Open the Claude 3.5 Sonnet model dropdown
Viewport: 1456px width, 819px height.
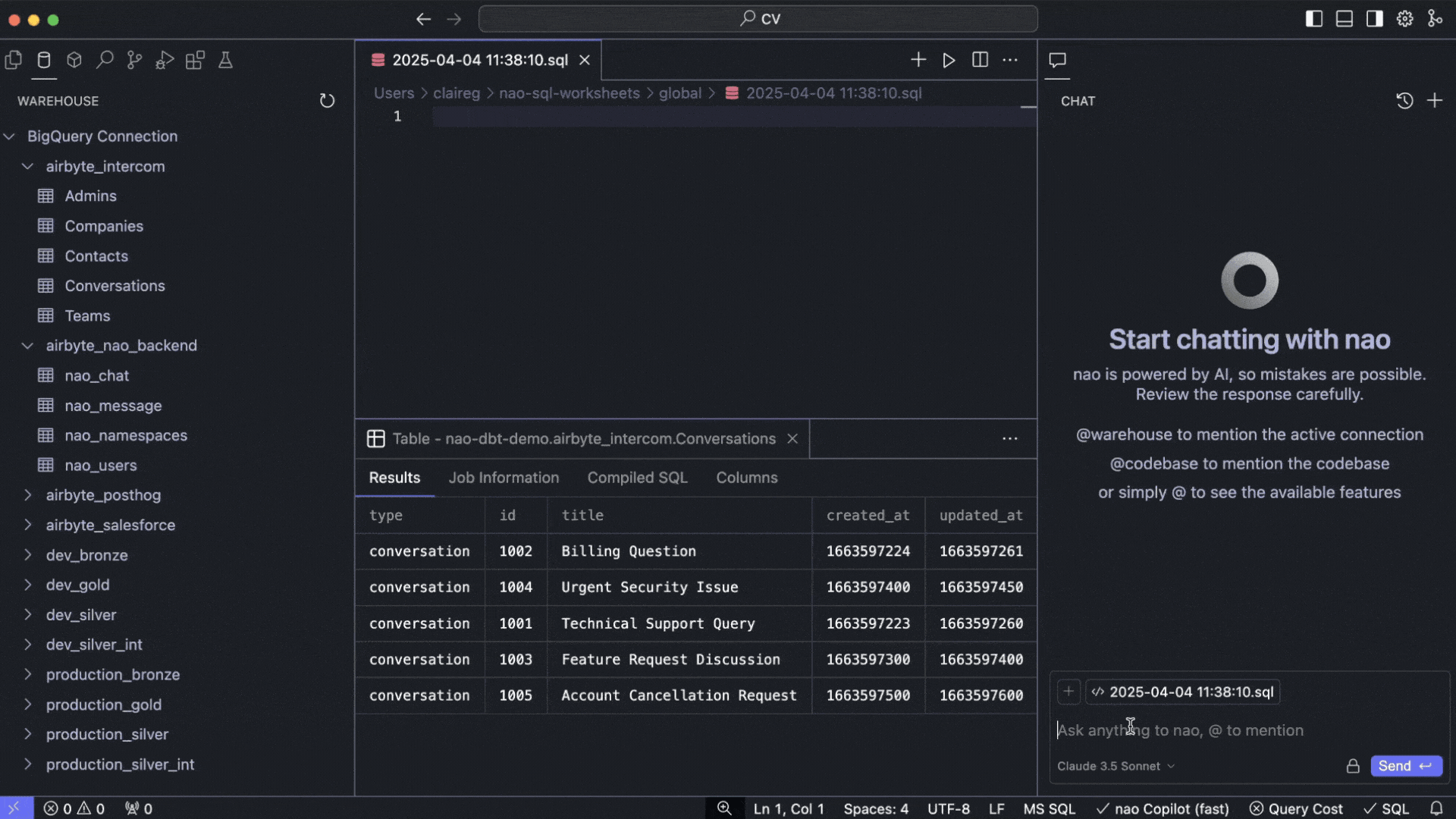[x=1116, y=766]
